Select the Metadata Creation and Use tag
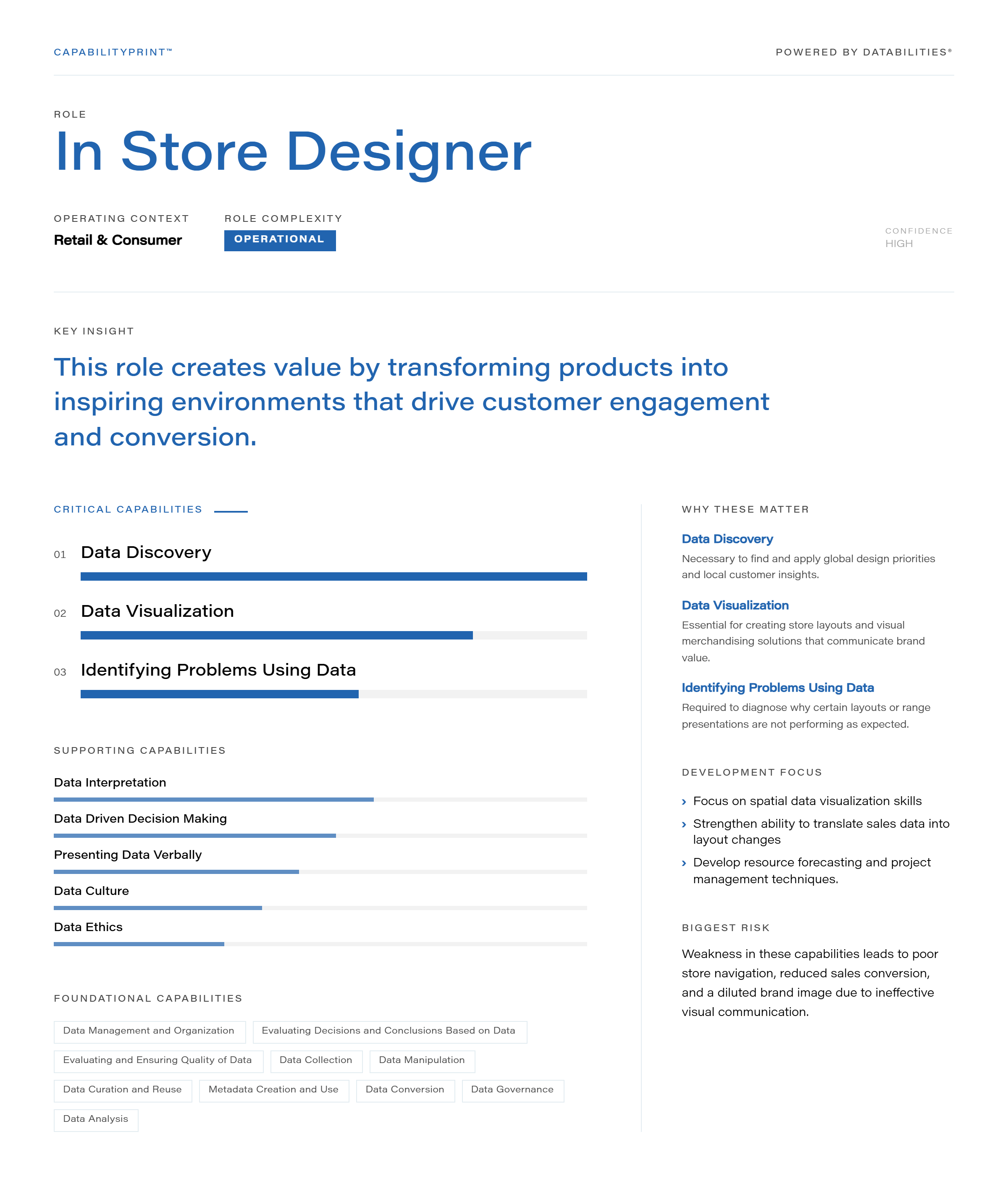 tap(274, 1091)
